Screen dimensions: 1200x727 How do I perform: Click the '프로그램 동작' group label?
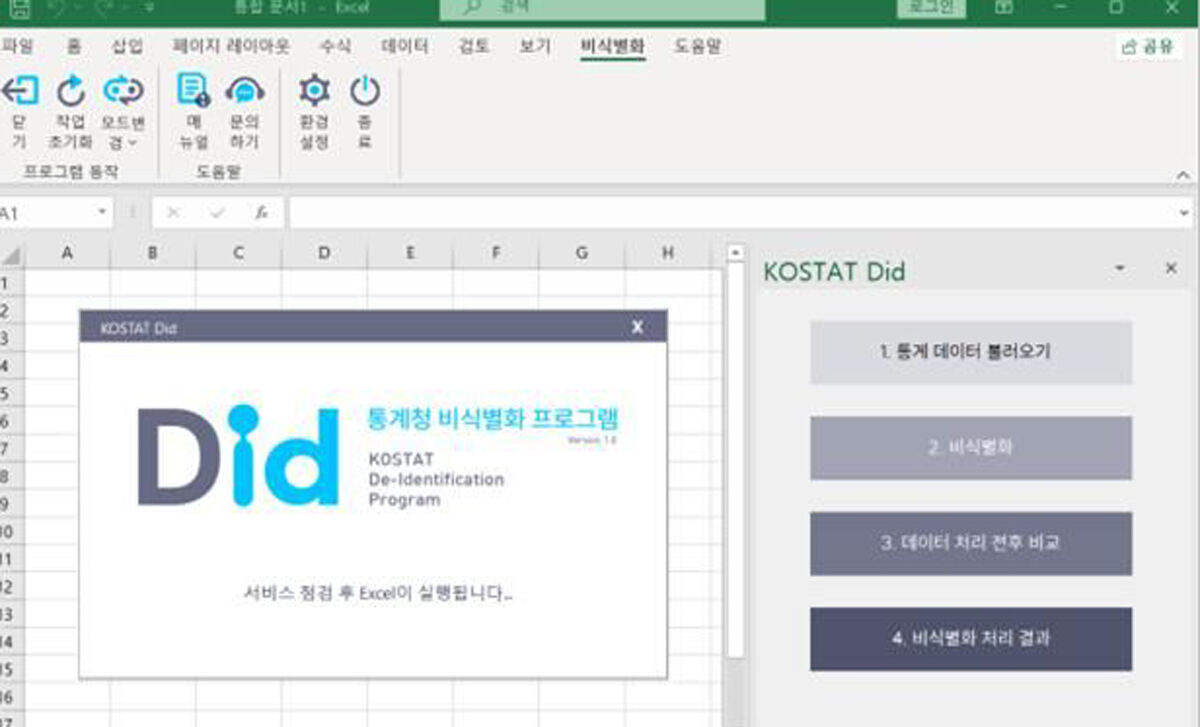point(70,171)
